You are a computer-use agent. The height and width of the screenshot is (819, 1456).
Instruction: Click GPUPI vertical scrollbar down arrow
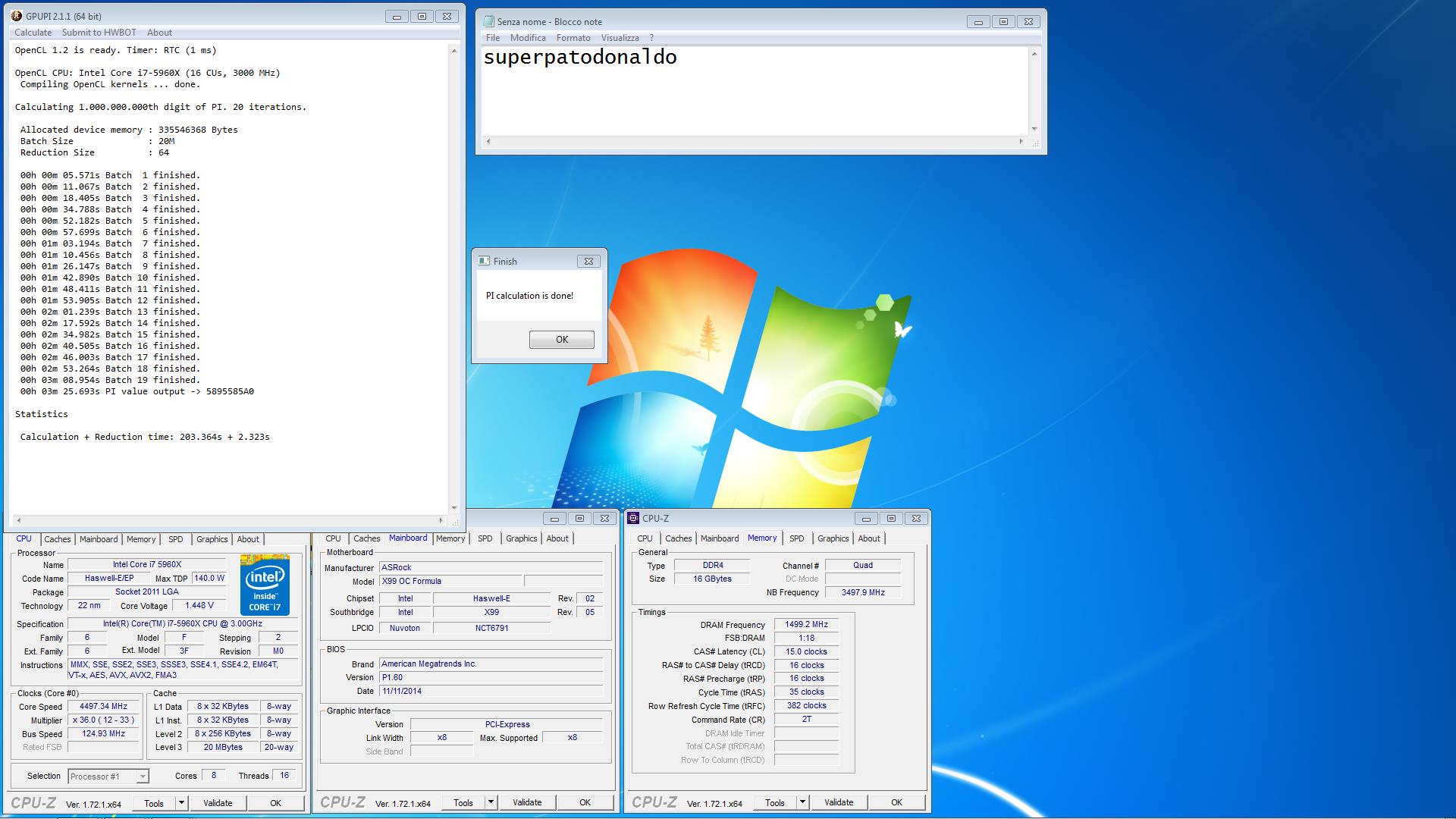(x=454, y=508)
